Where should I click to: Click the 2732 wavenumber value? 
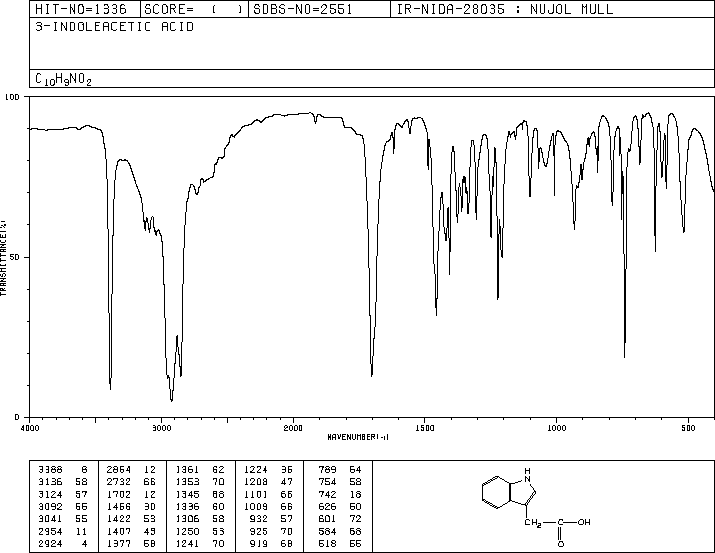(x=119, y=482)
